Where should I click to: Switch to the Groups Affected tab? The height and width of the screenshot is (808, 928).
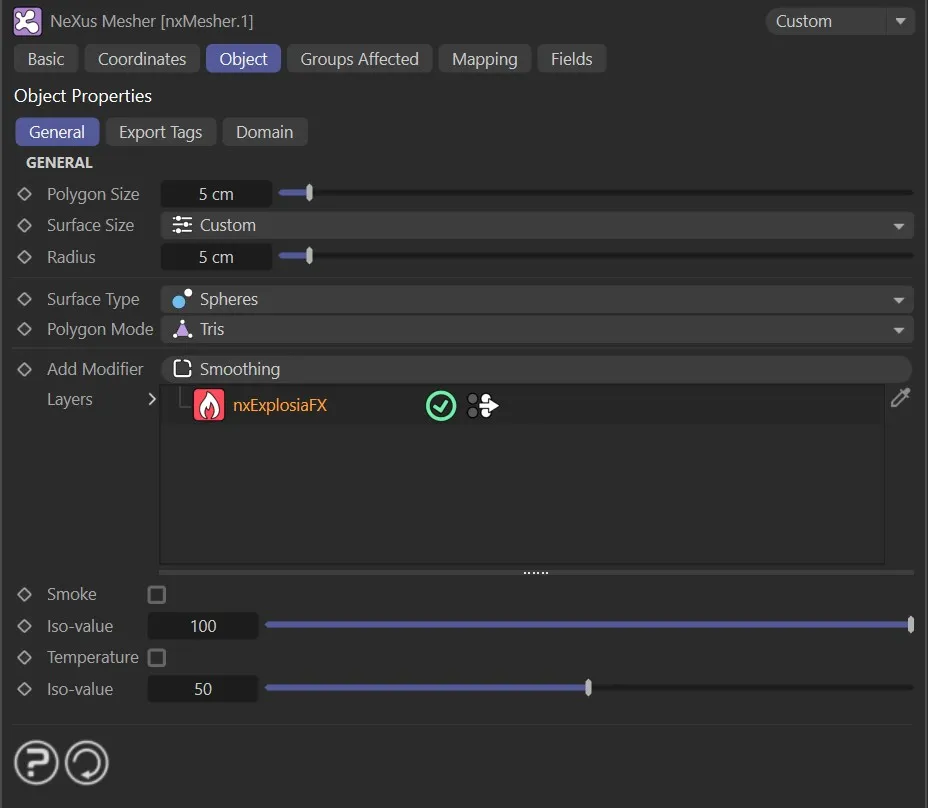coord(359,59)
